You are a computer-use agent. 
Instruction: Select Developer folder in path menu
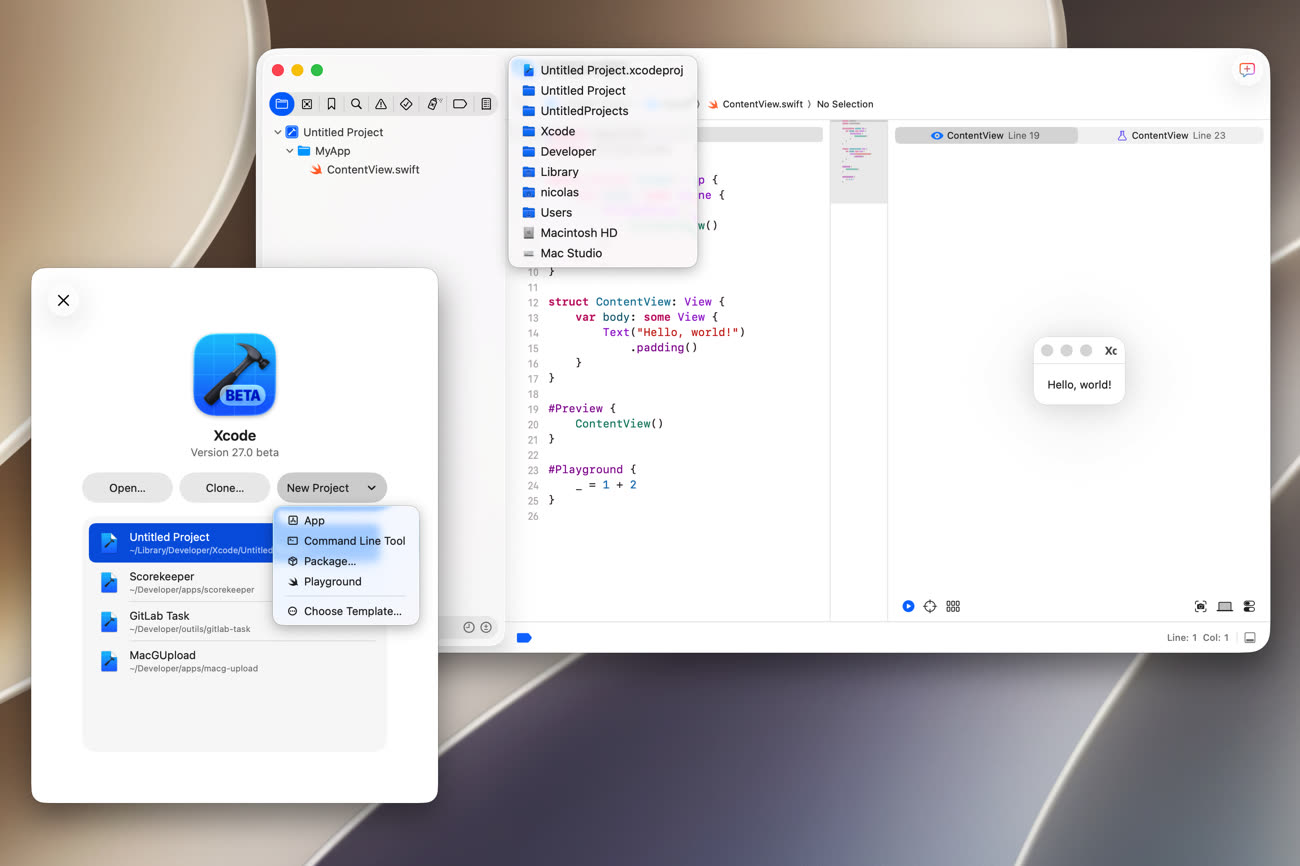603,151
